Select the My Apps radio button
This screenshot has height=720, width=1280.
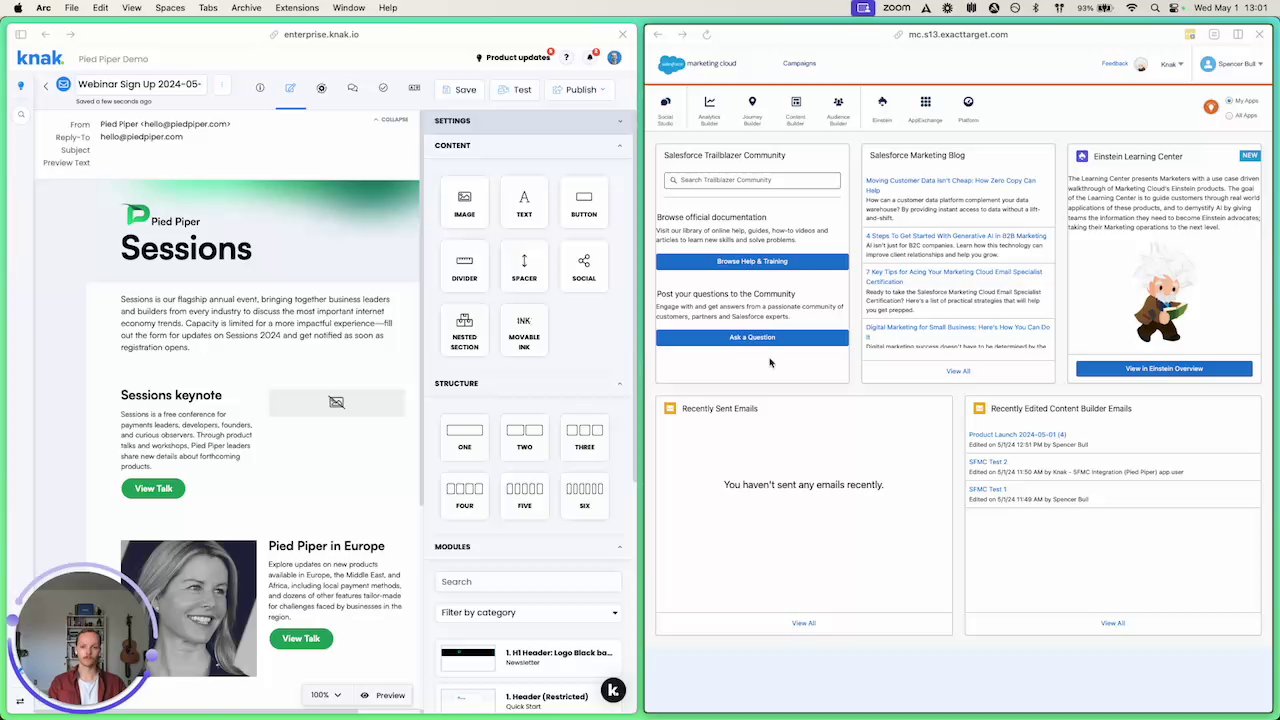[1230, 101]
